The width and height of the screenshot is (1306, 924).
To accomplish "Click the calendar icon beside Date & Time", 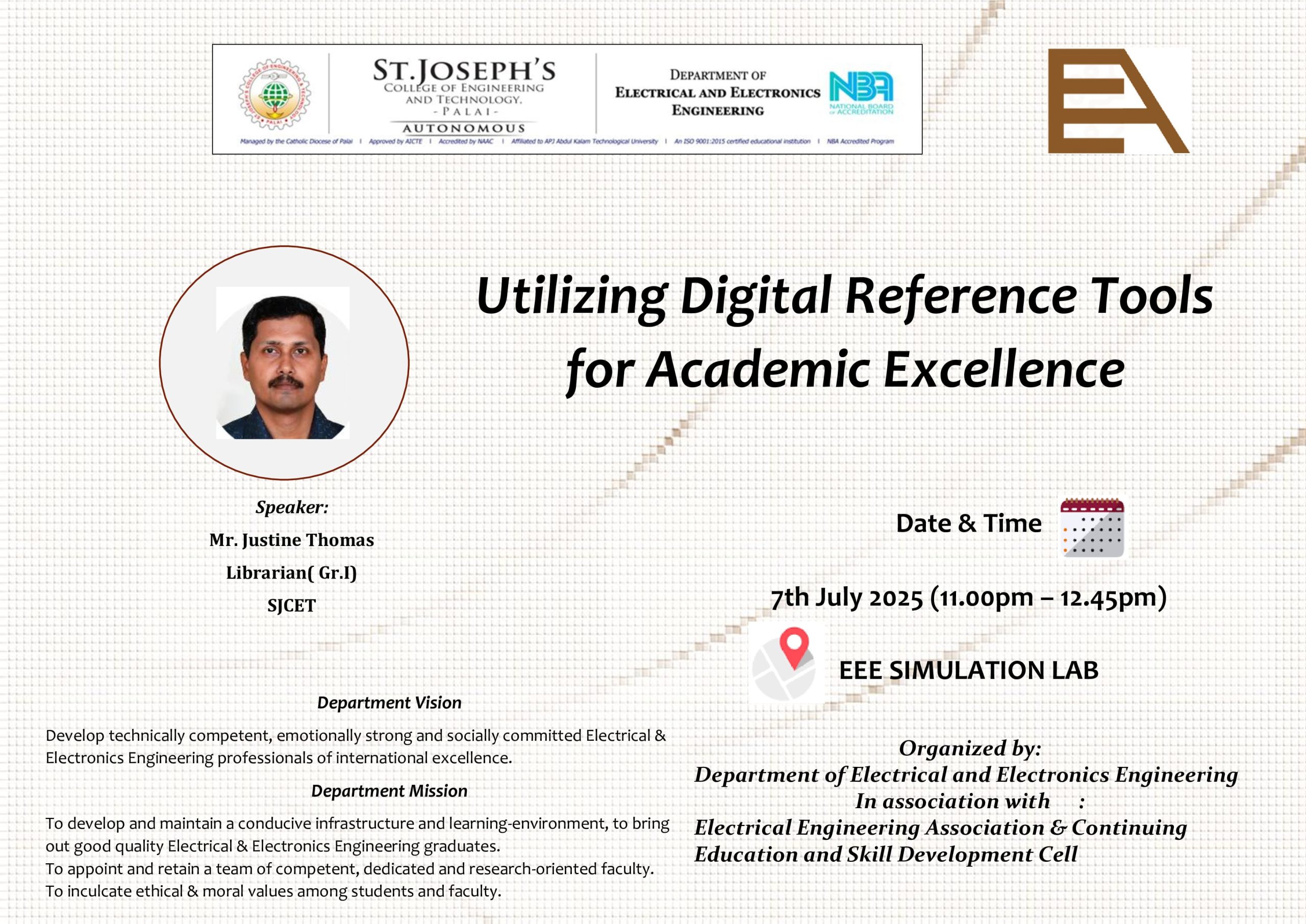I will pyautogui.click(x=1092, y=528).
